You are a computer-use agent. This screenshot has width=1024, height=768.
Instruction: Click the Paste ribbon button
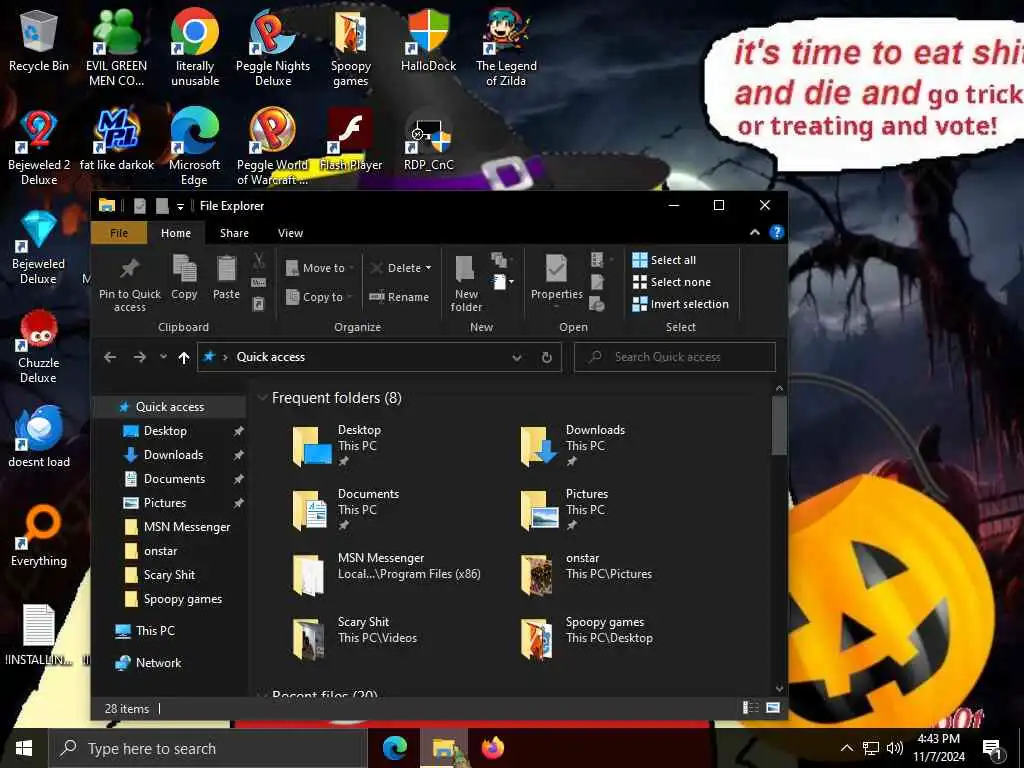226,278
